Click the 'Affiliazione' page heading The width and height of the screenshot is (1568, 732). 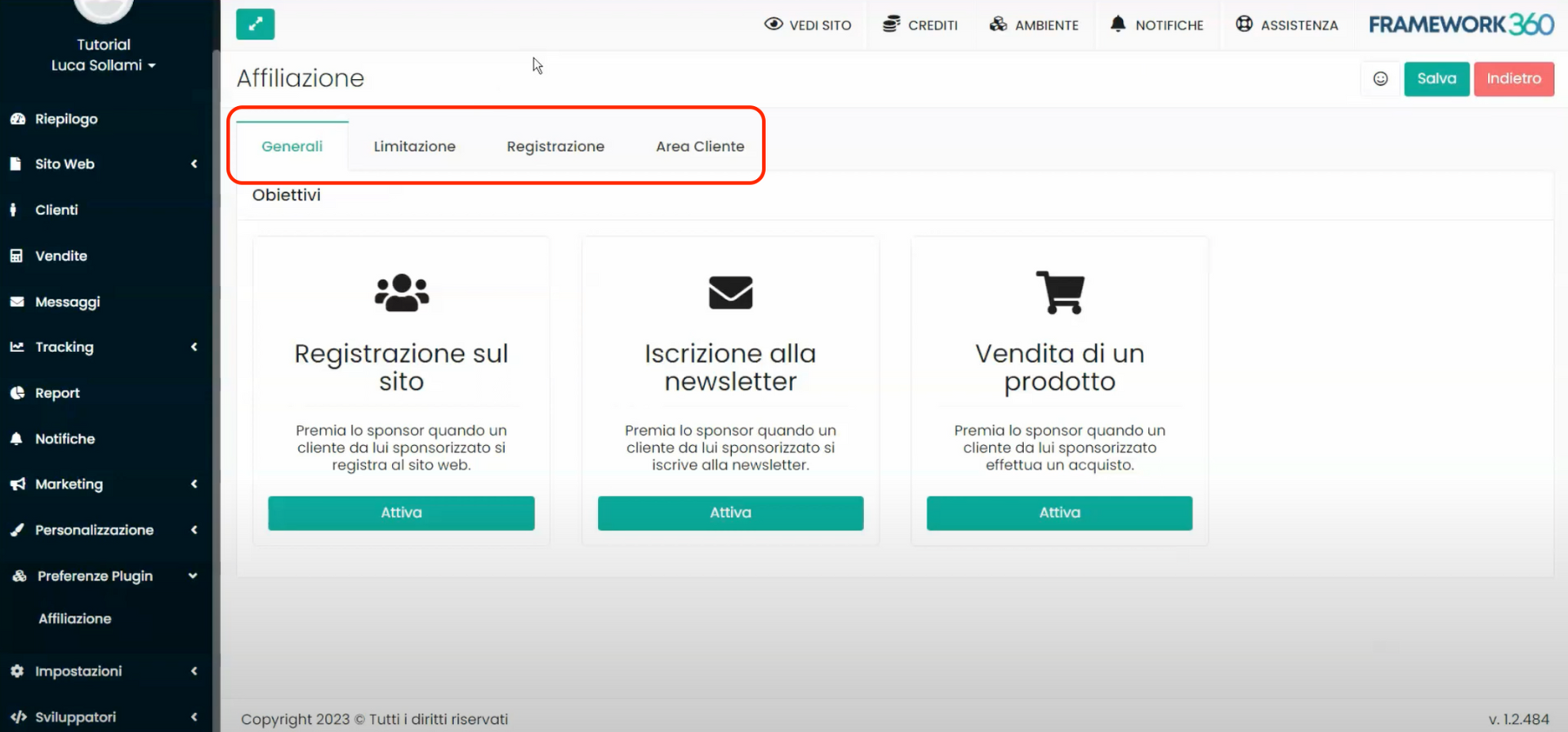click(x=301, y=78)
